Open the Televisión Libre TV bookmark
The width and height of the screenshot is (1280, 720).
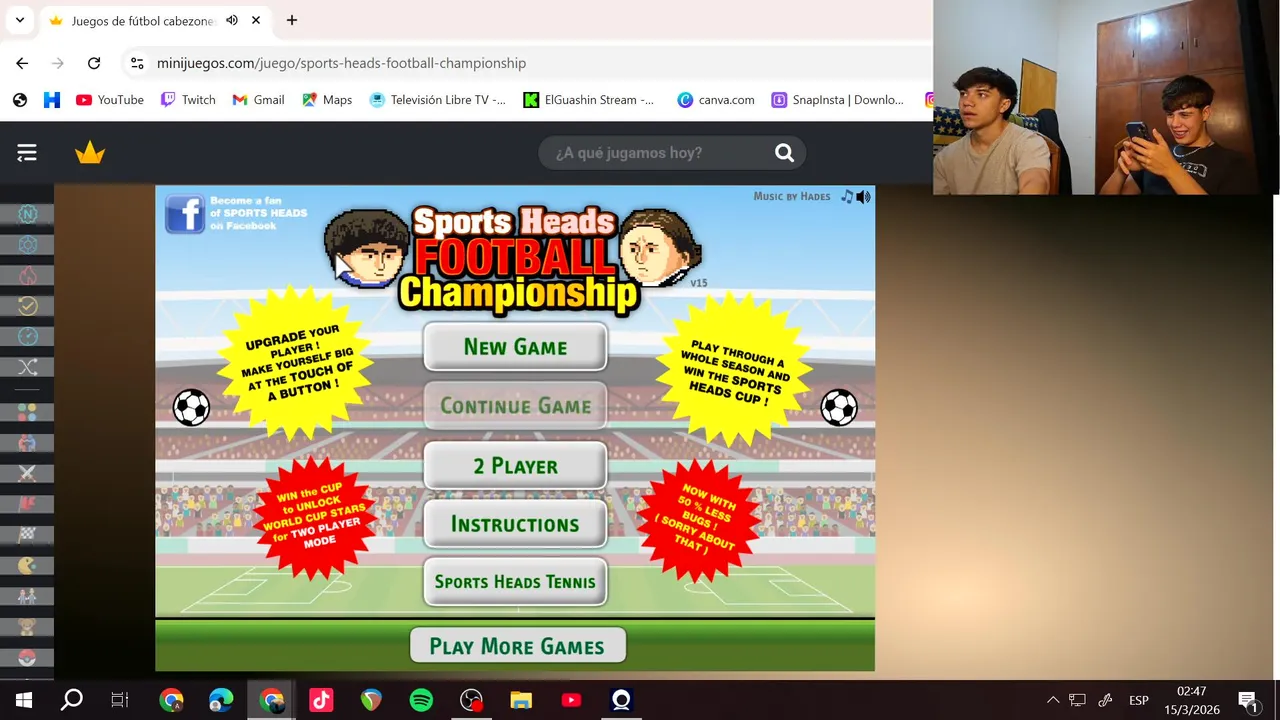tap(437, 100)
